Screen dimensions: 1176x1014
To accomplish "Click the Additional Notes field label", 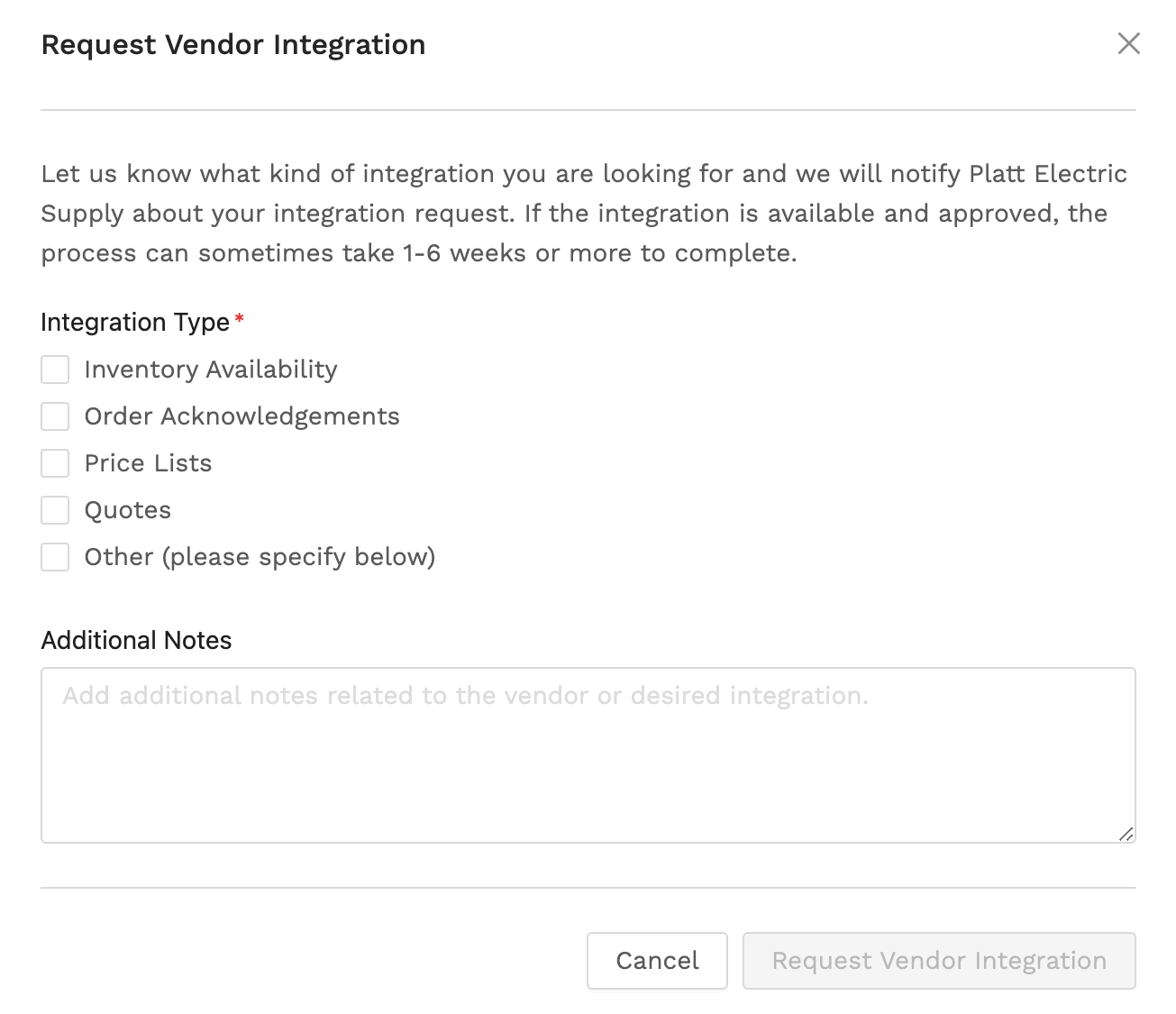I will coord(136,640).
